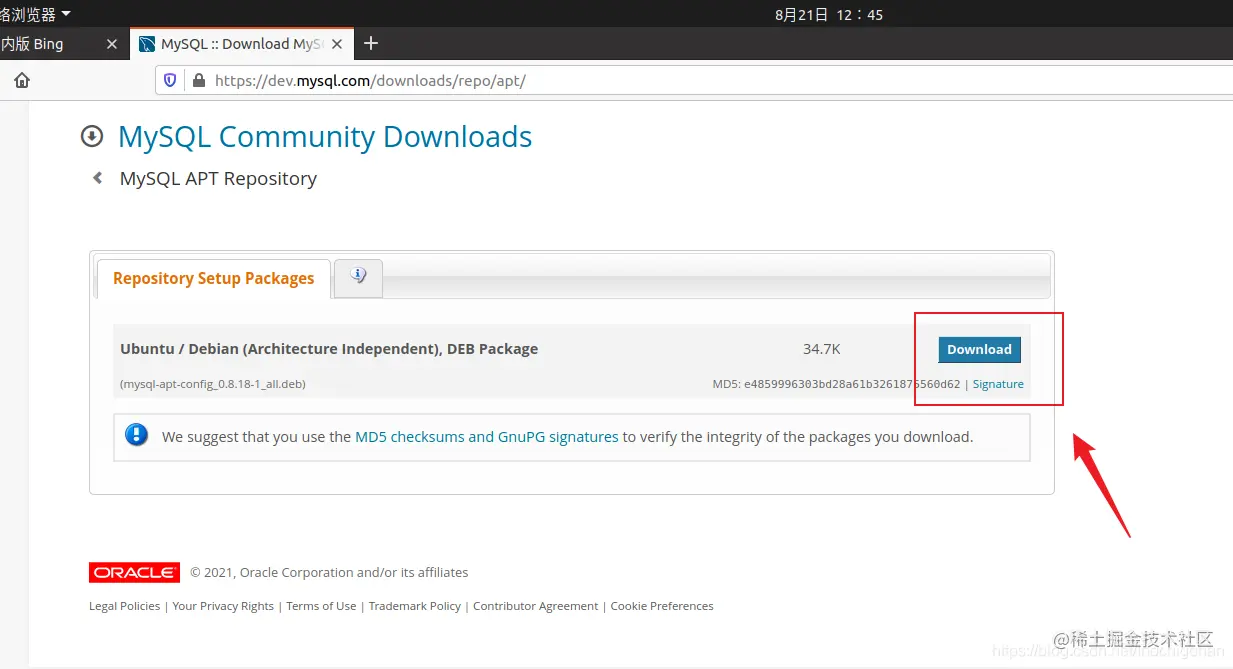The width and height of the screenshot is (1233, 669).
Task: Click the 2021 Oracle Corporation copyright text
Action: point(329,573)
